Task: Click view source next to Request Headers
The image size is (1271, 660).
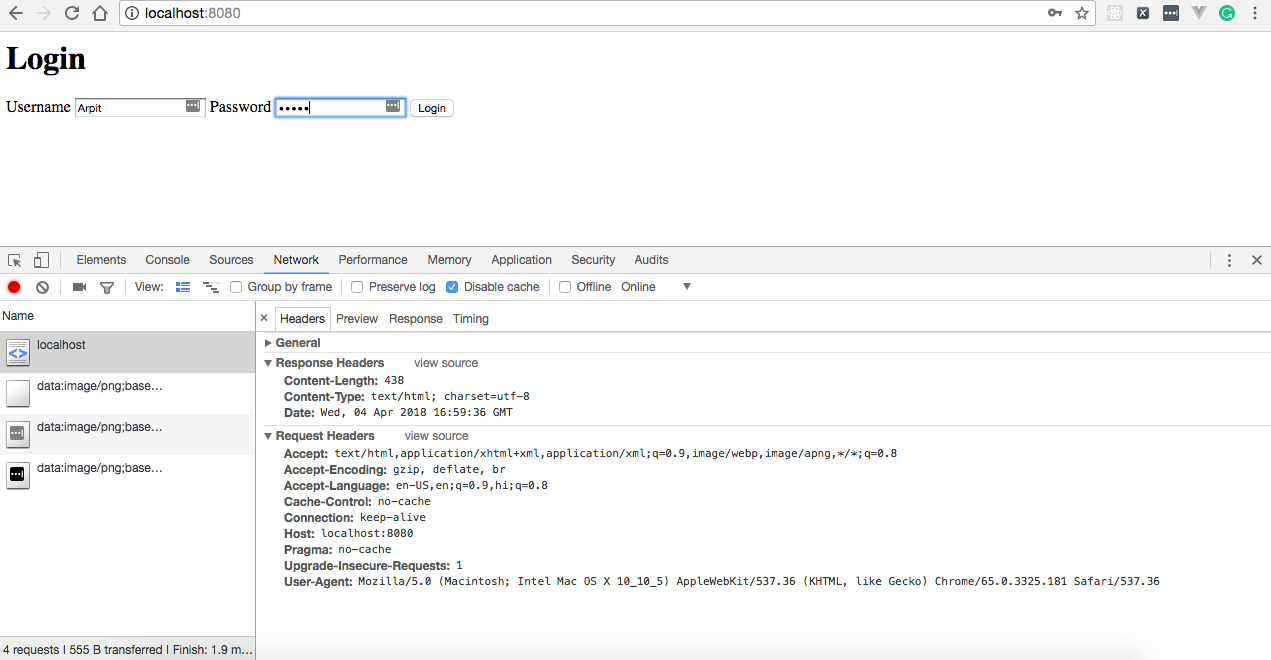Action: (x=436, y=436)
